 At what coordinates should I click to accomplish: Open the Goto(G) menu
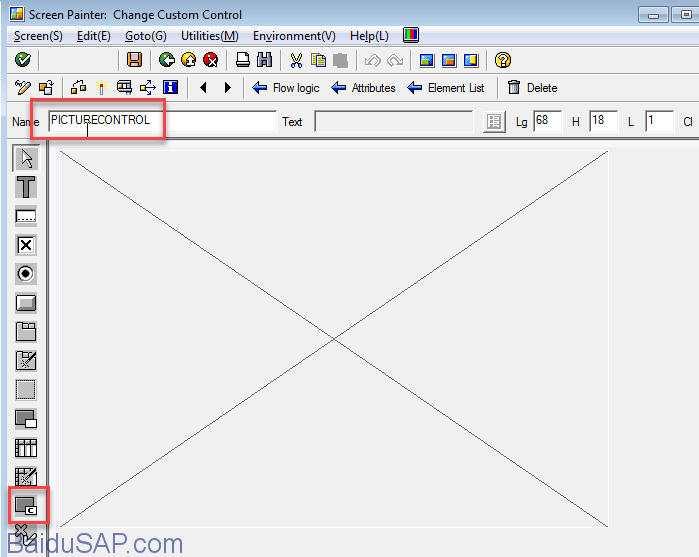click(x=146, y=36)
